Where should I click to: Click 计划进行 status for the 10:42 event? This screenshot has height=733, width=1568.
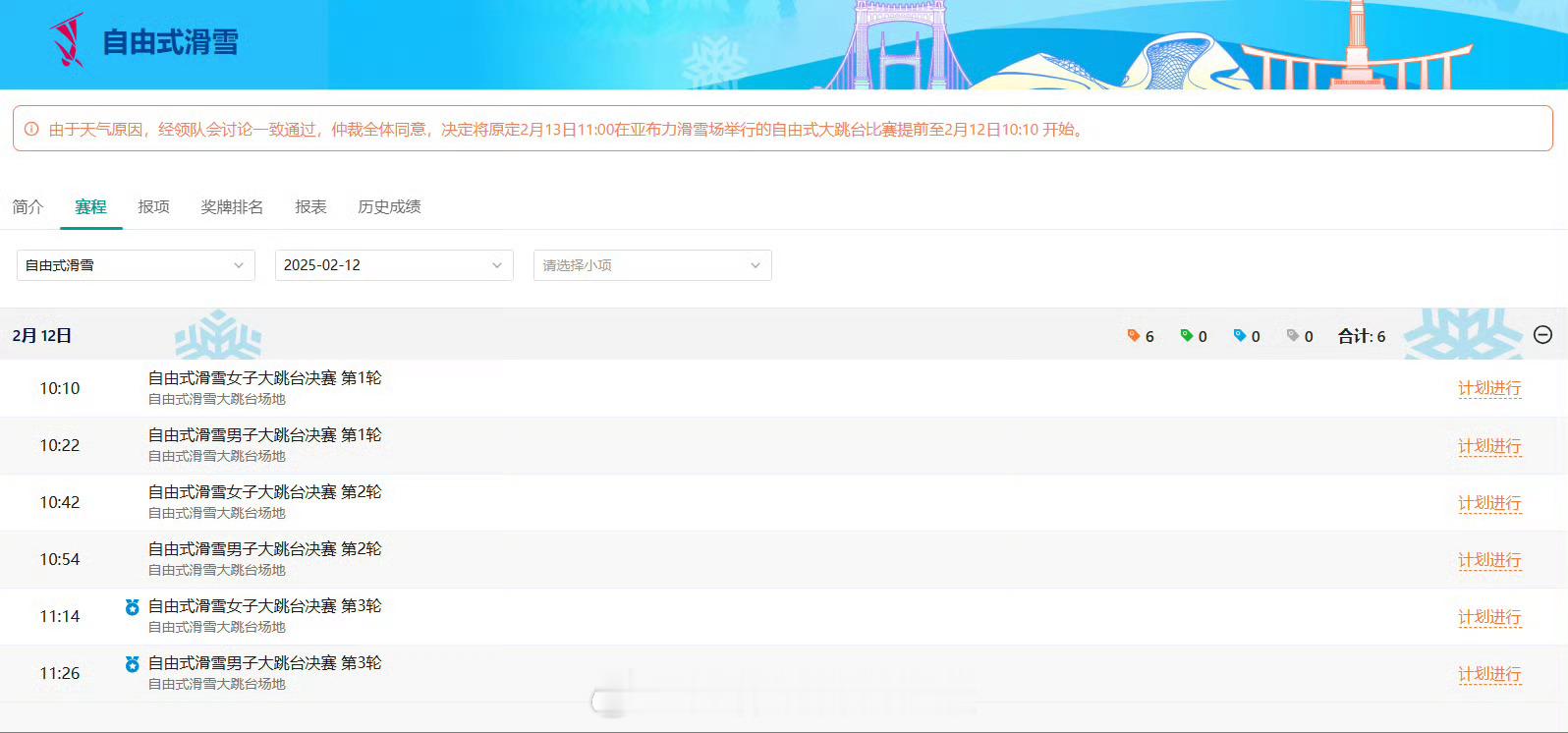click(x=1489, y=503)
